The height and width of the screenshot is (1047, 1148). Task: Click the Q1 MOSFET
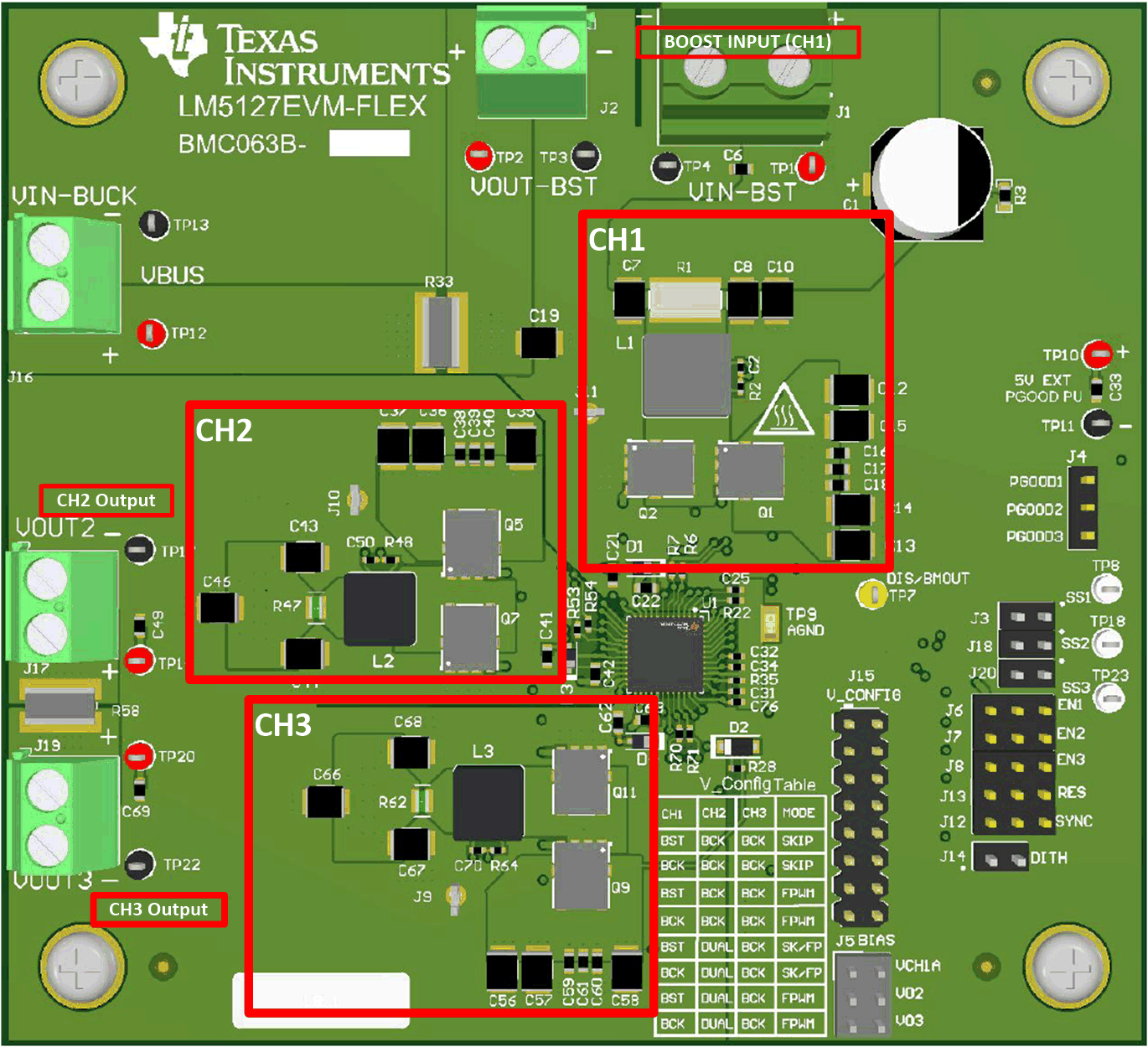pyautogui.click(x=751, y=472)
